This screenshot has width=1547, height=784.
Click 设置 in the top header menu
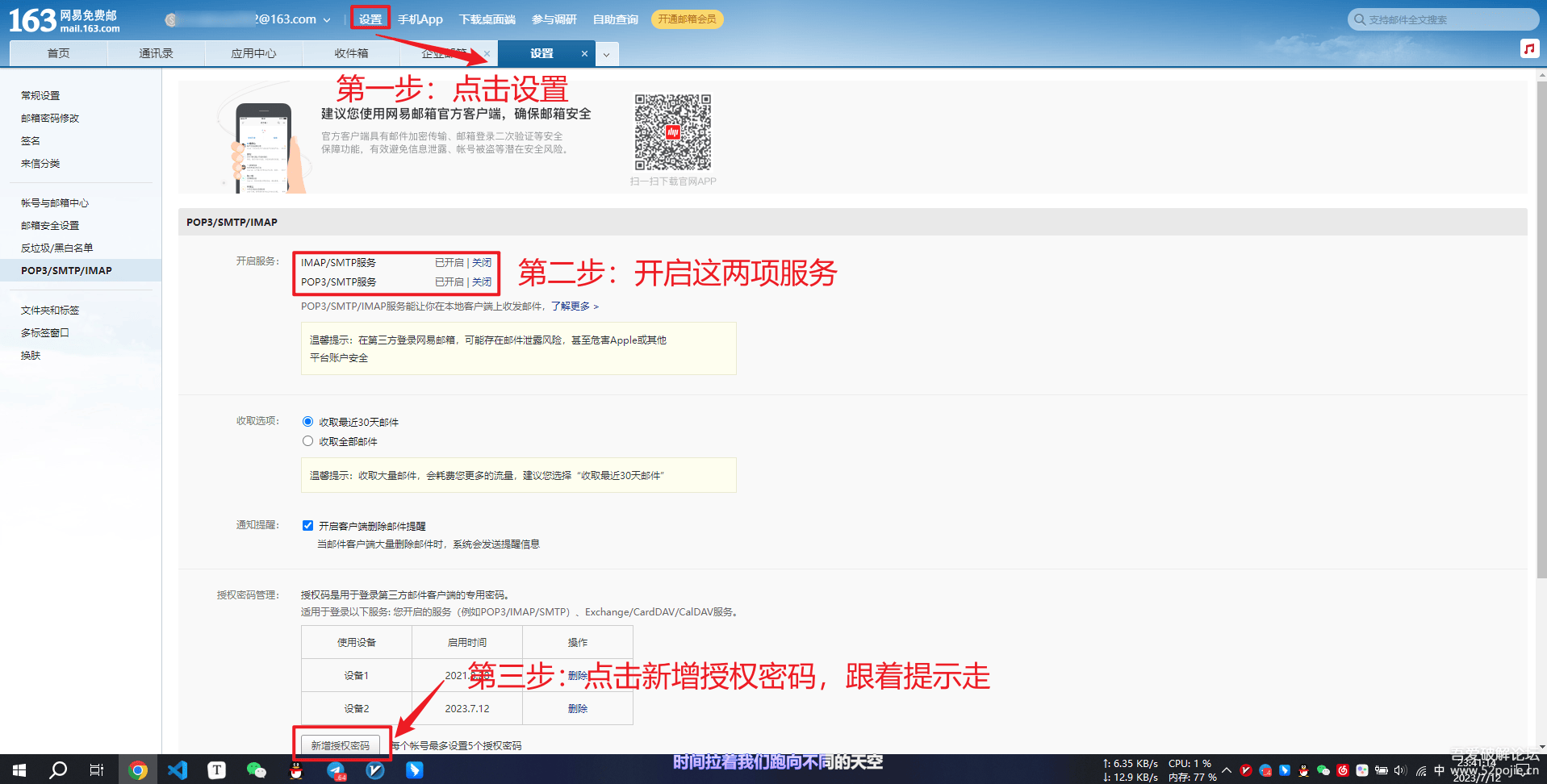point(370,19)
